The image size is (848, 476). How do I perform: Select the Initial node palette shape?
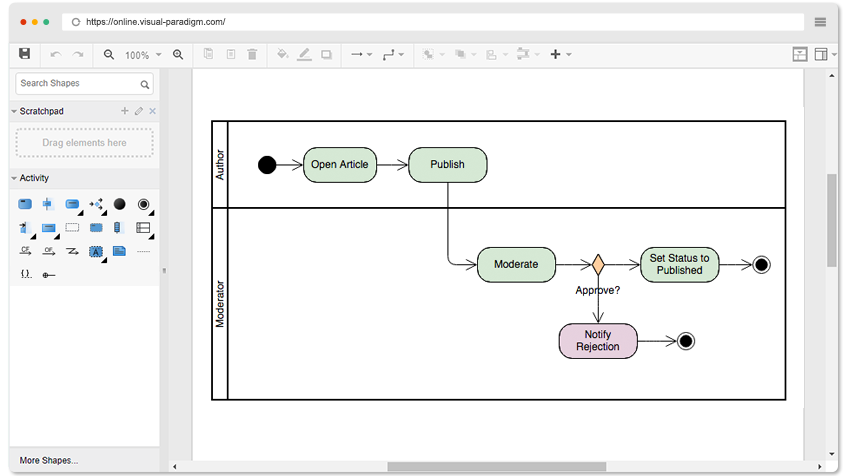(x=120, y=204)
